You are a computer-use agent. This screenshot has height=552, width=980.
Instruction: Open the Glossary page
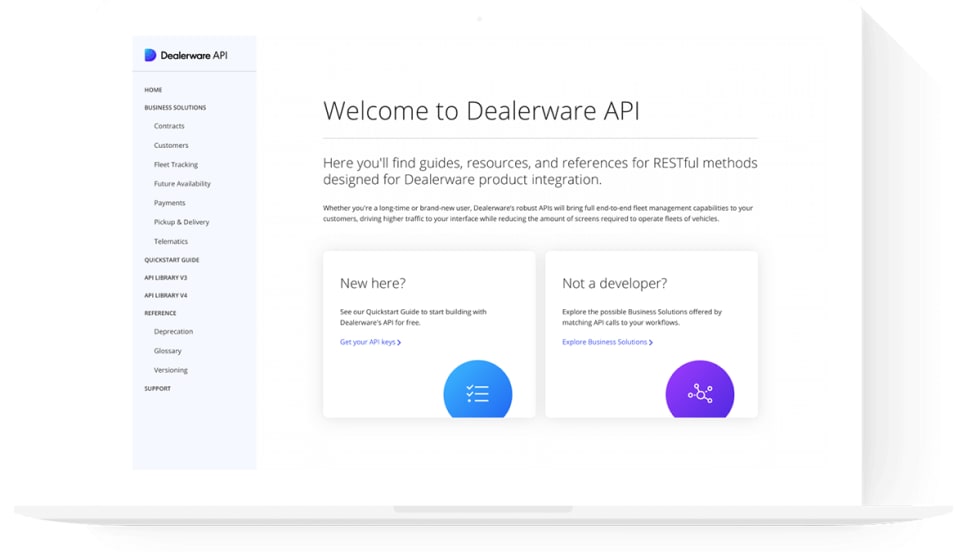168,351
